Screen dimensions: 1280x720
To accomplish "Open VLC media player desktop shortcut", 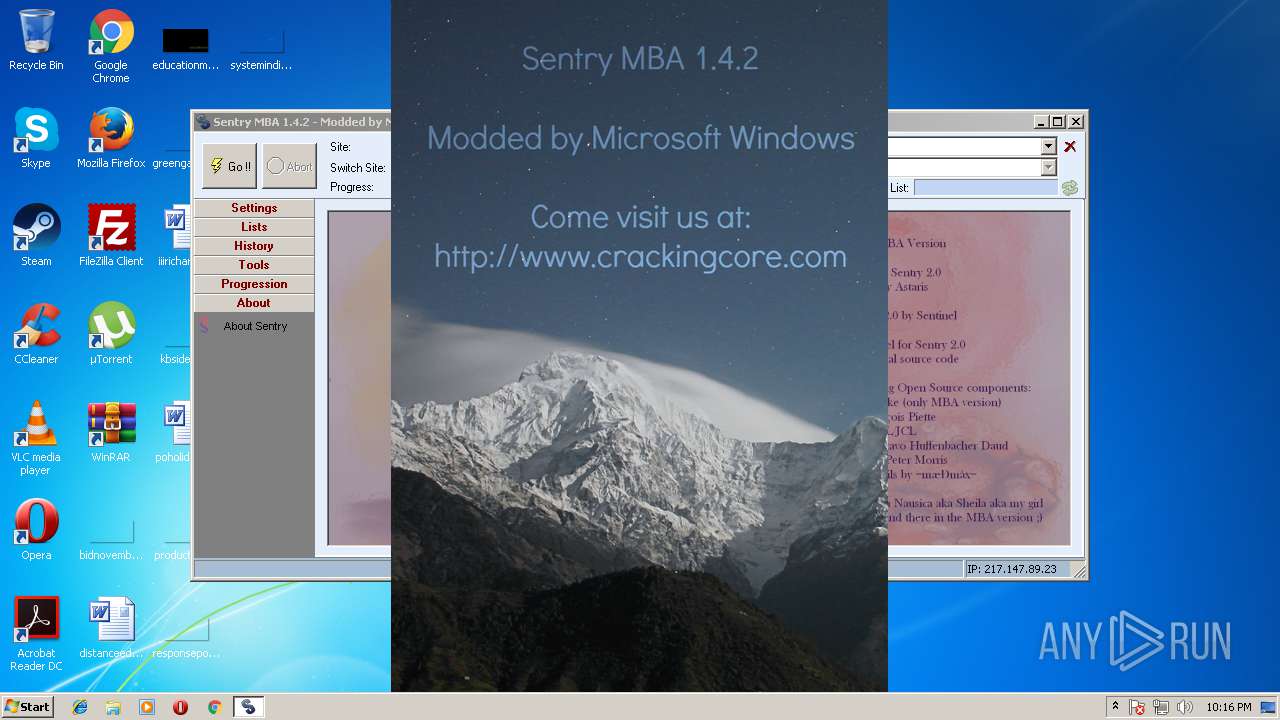I will pos(36,439).
